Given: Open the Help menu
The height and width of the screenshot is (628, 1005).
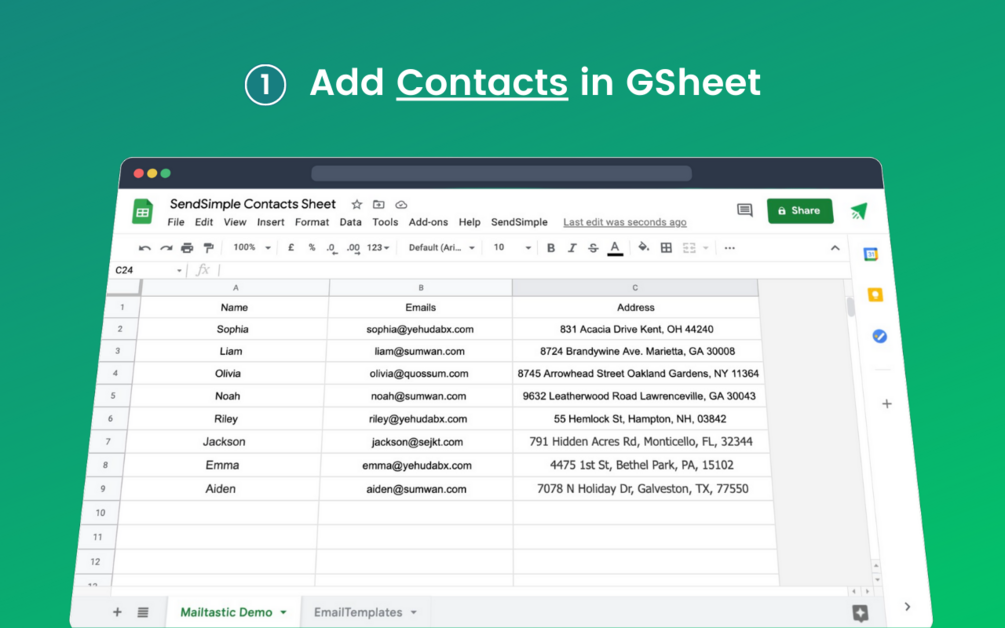Looking at the screenshot, I should 469,222.
